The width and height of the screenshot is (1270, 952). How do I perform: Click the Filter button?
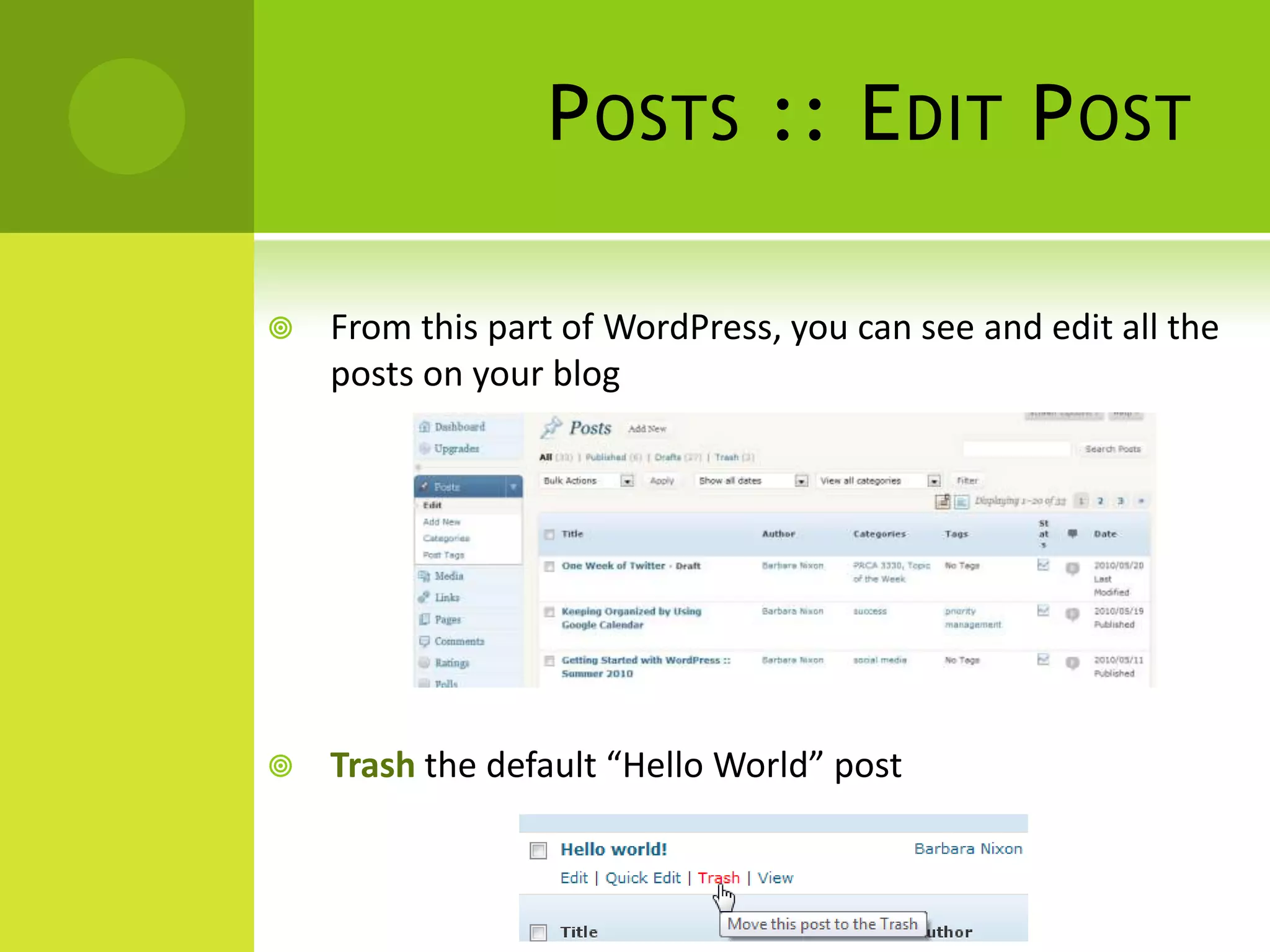tap(967, 481)
